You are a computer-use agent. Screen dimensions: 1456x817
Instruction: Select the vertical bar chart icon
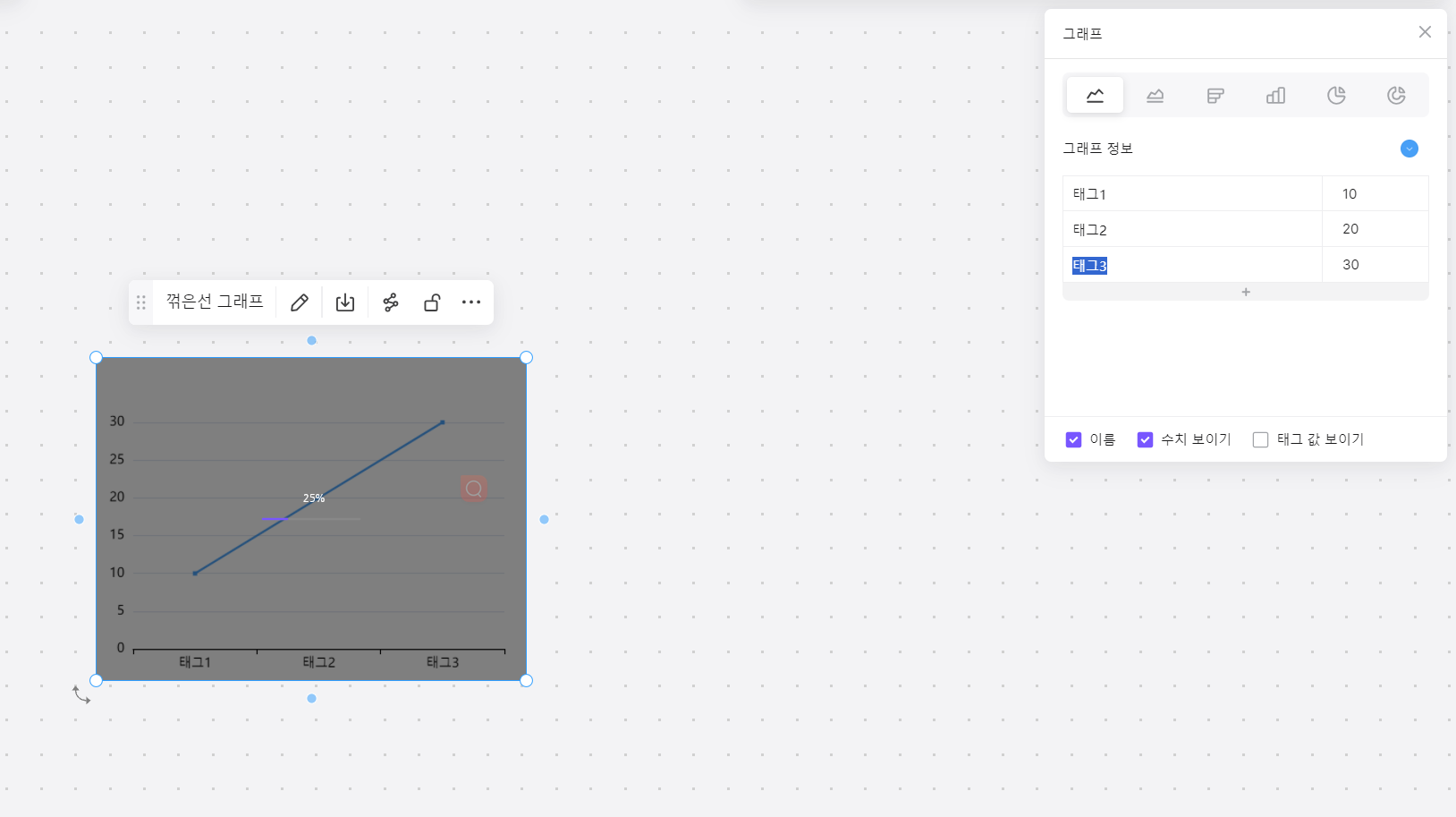pyautogui.click(x=1276, y=95)
